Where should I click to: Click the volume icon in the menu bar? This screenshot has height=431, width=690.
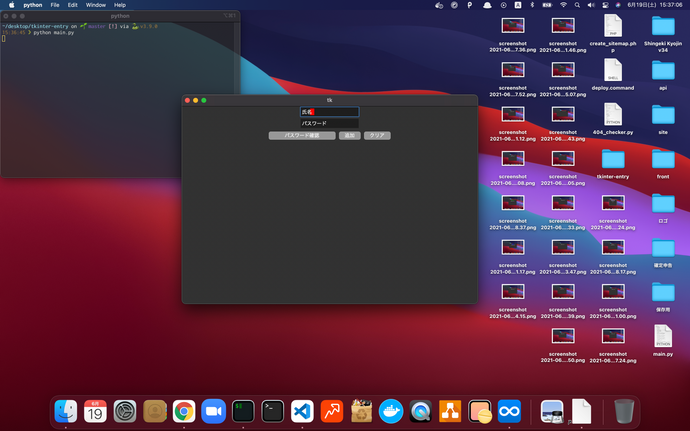pos(591,5)
